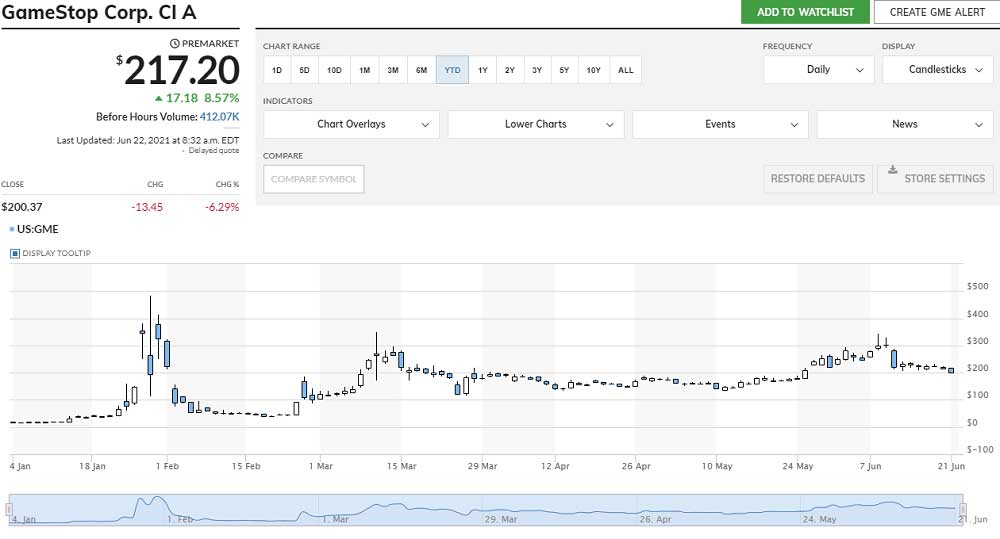
Task: Open the Display Candlesticks dropdown
Action: pyautogui.click(x=938, y=70)
